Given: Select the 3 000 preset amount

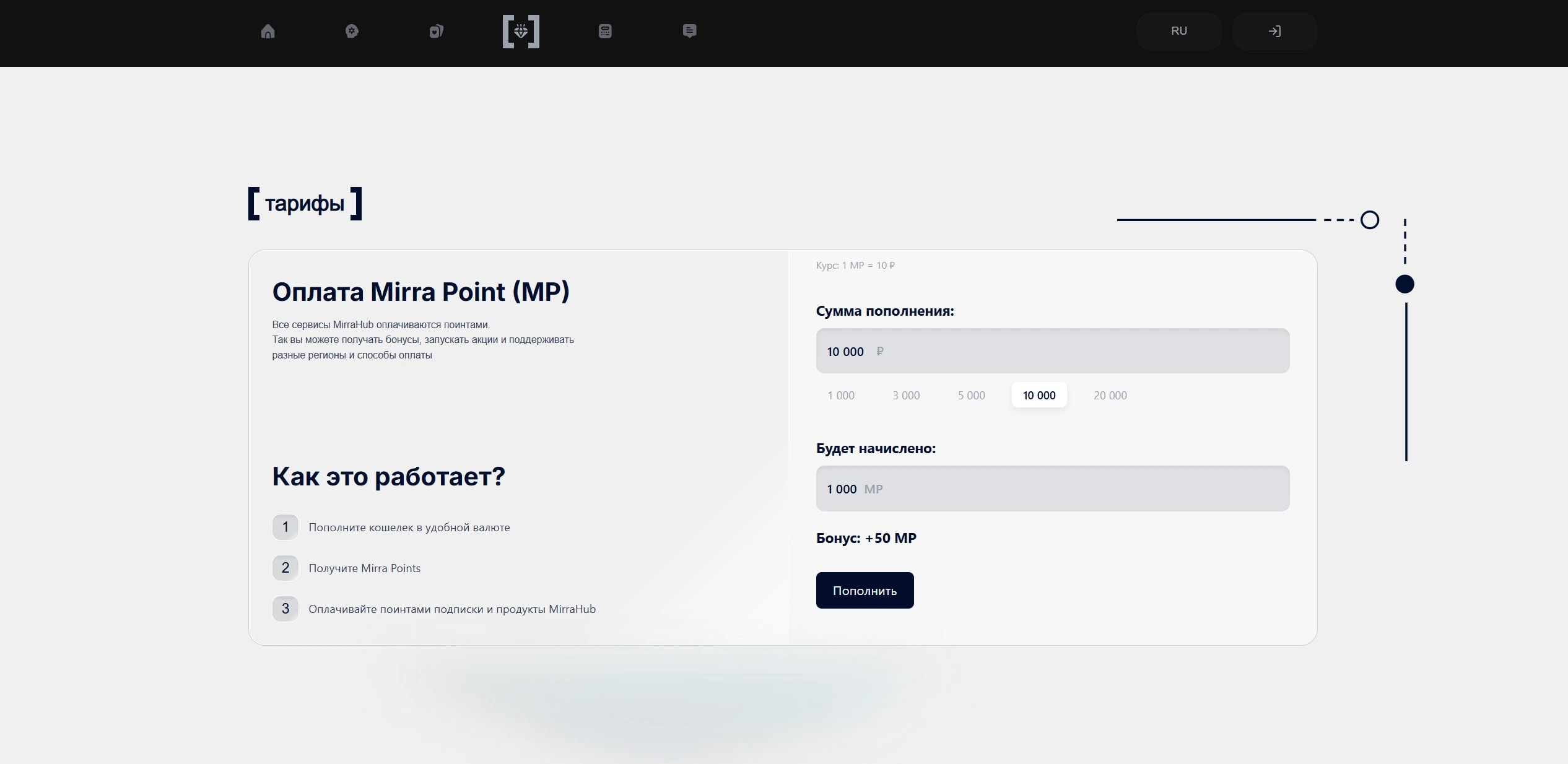Looking at the screenshot, I should click(x=906, y=395).
